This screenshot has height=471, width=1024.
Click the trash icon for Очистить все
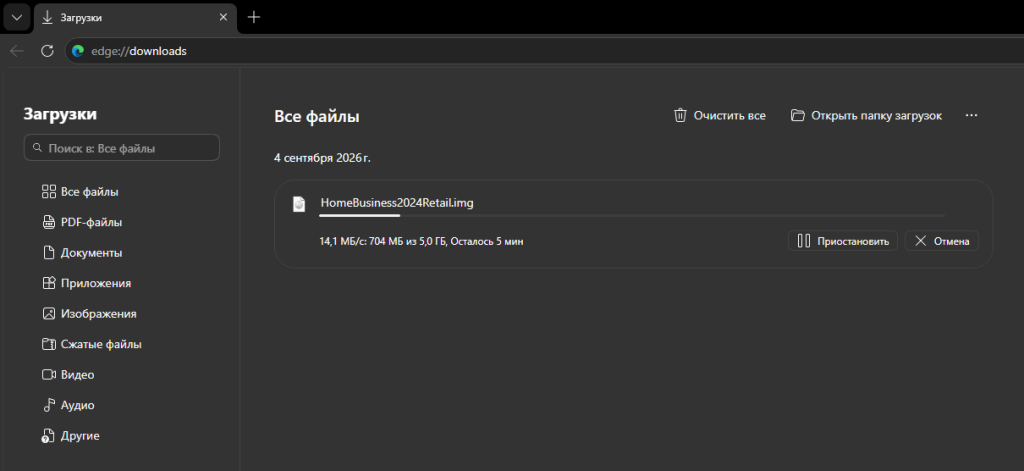(x=680, y=116)
